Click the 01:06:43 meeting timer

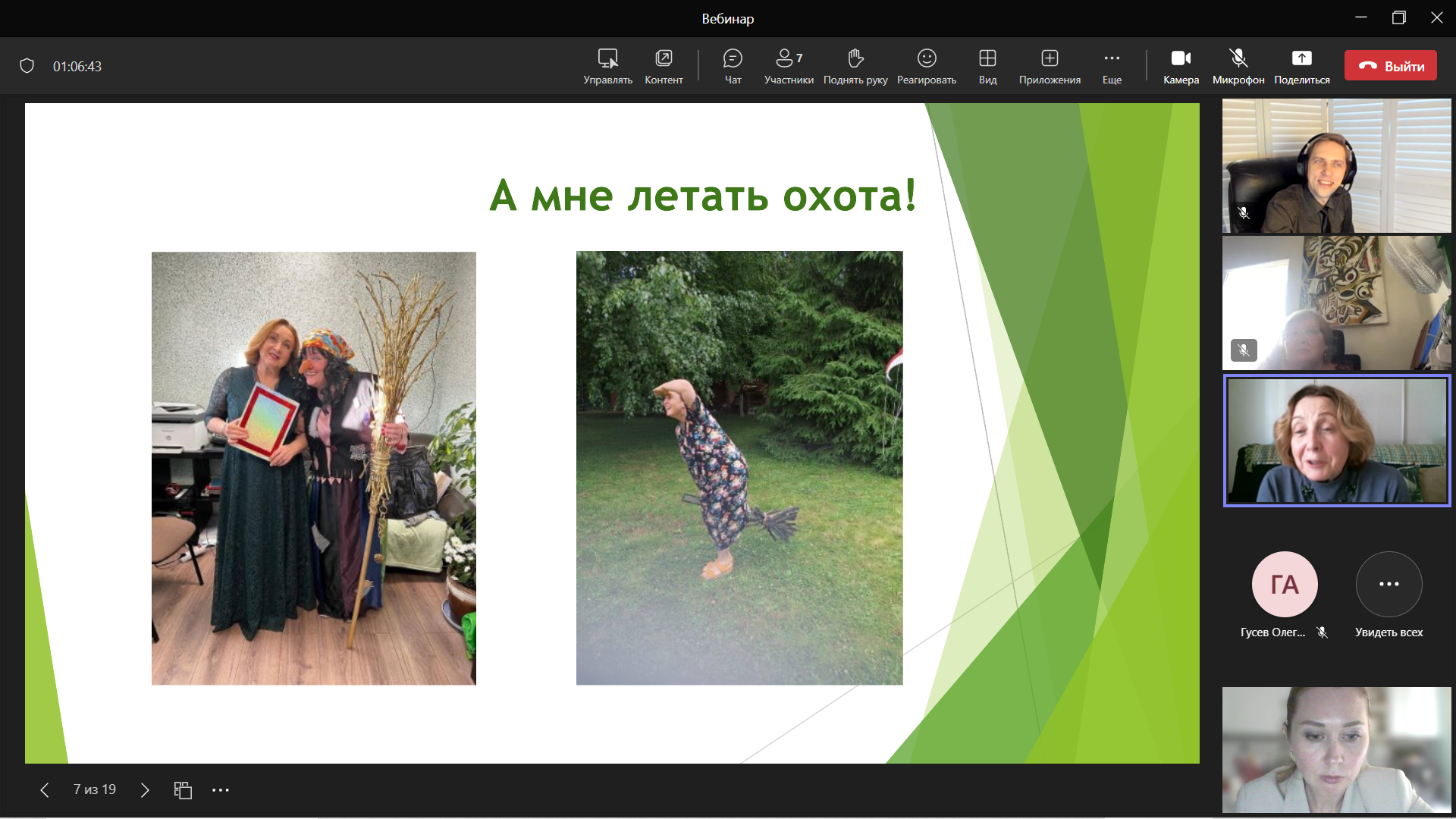[x=77, y=65]
